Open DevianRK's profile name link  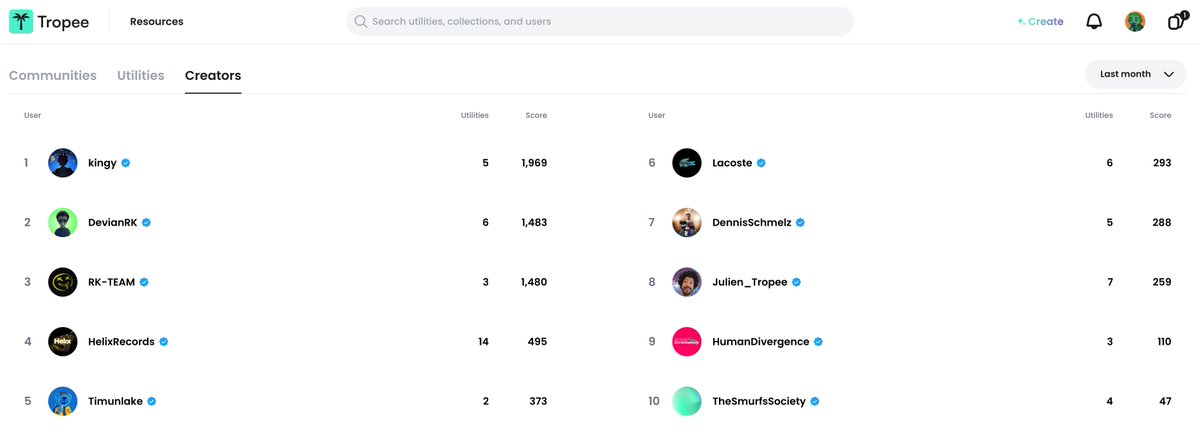(113, 222)
